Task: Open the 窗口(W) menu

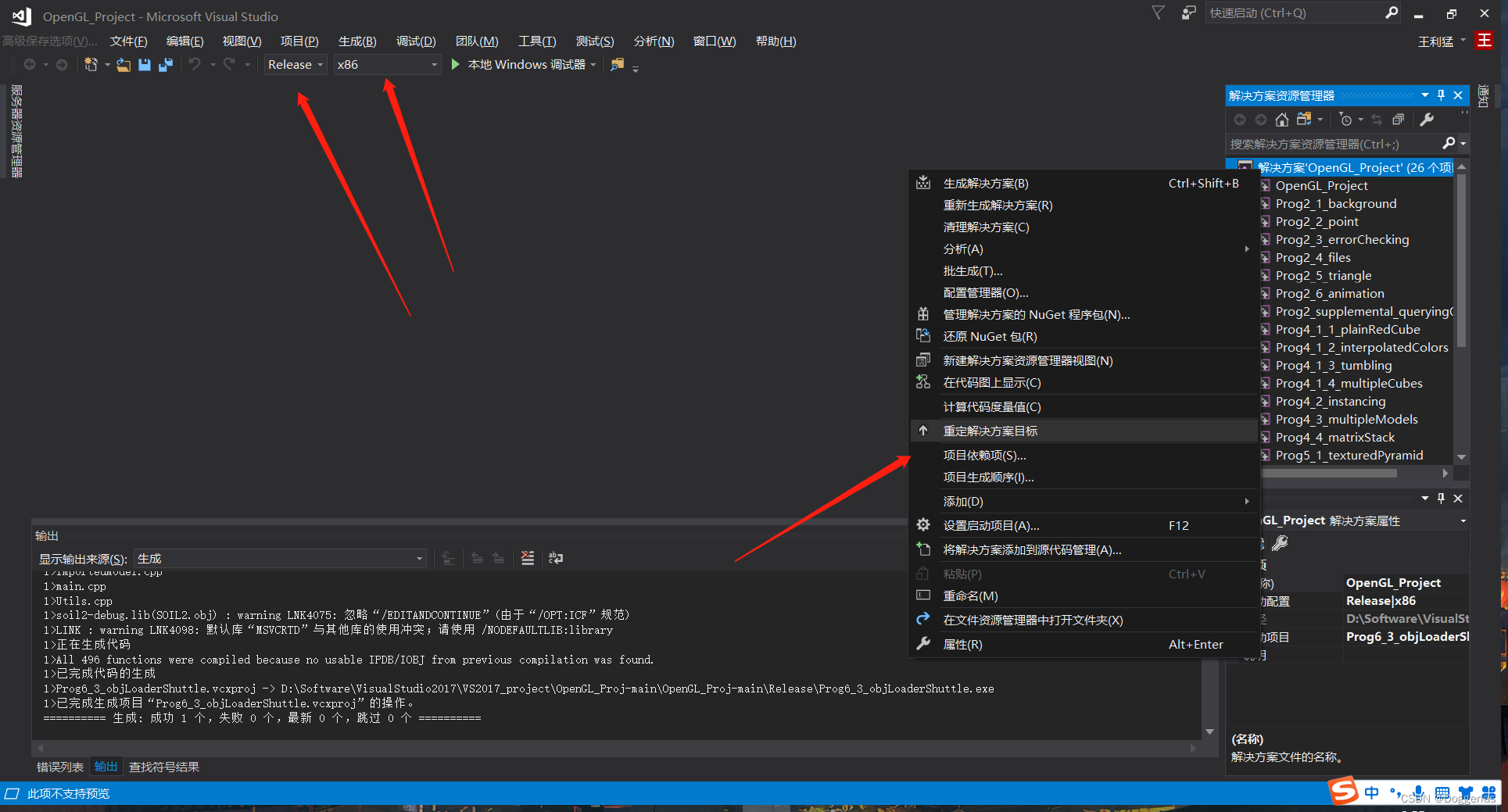Action: 715,41
